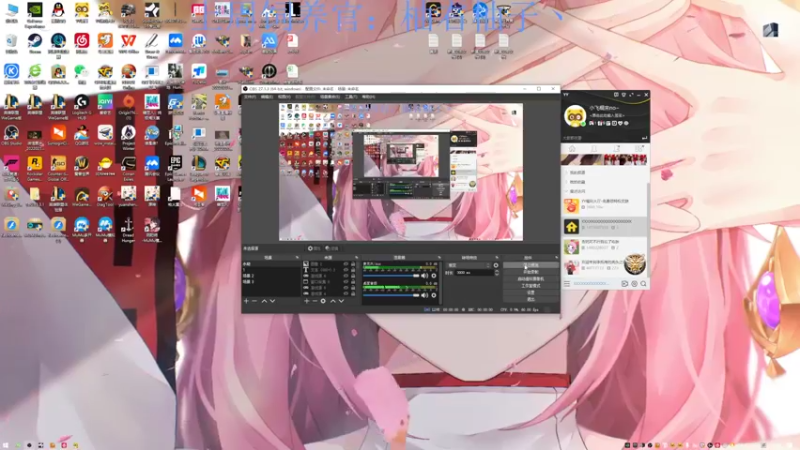
Task: Open NetEase Cloud Music desktop icon
Action: click(x=82, y=43)
